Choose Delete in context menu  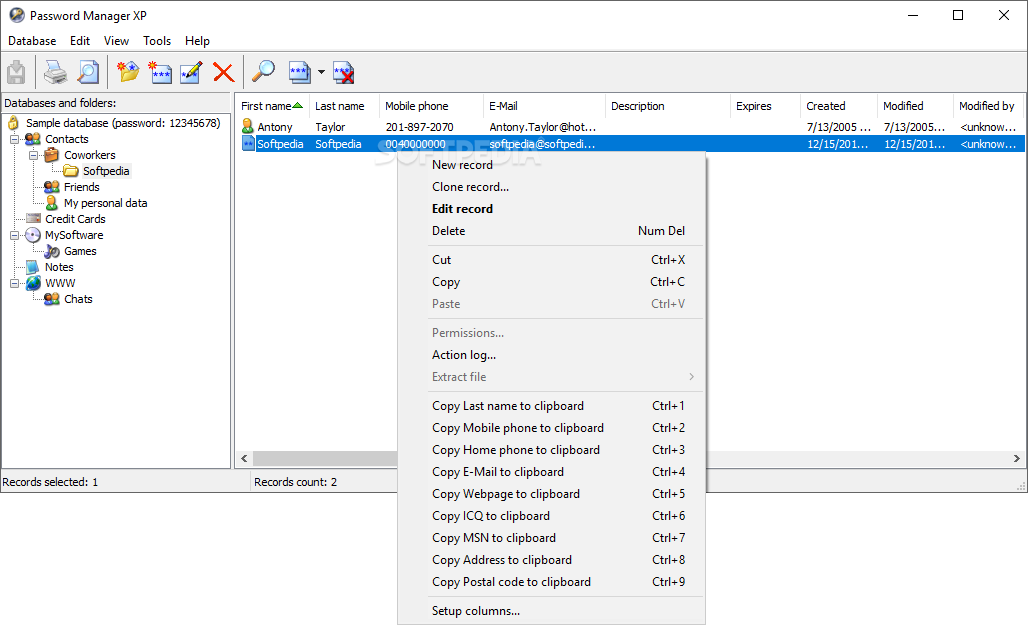551,231
